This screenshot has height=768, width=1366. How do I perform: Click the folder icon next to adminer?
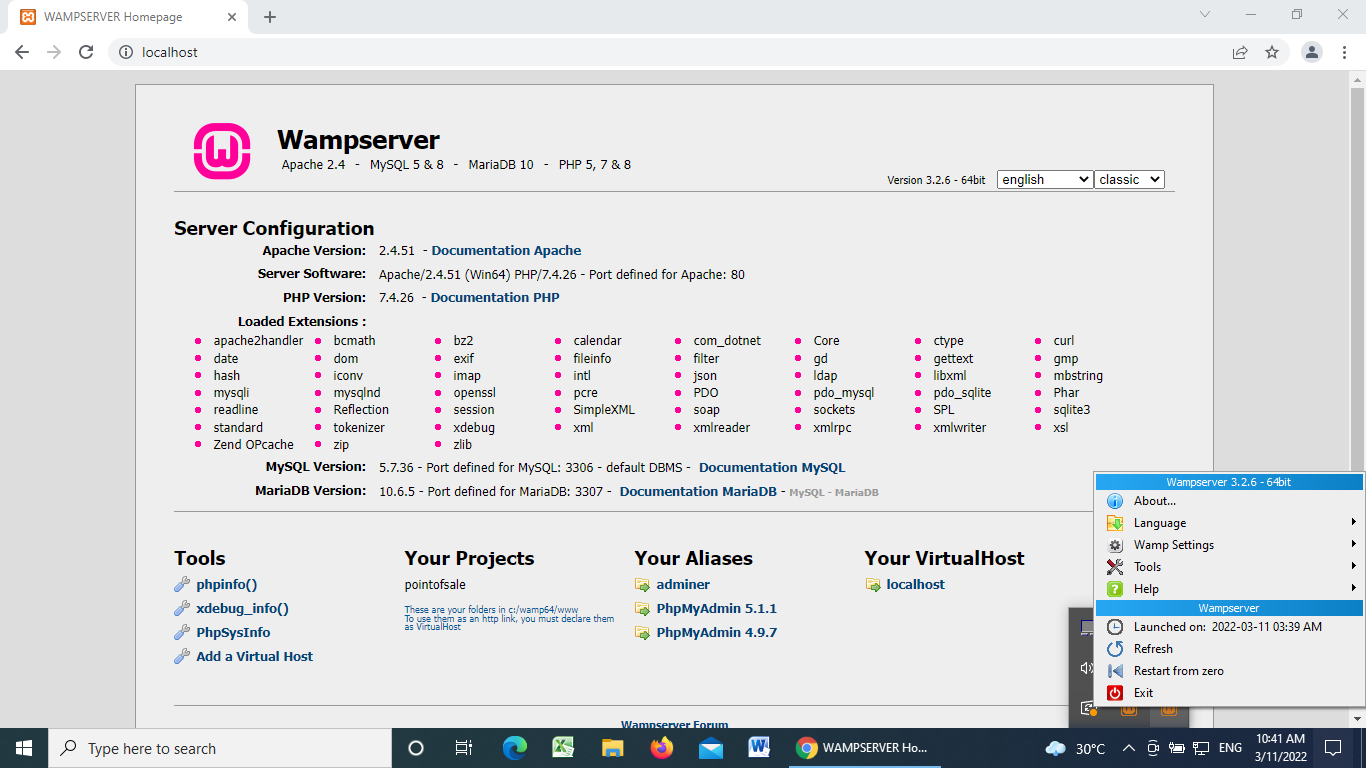pyautogui.click(x=642, y=585)
